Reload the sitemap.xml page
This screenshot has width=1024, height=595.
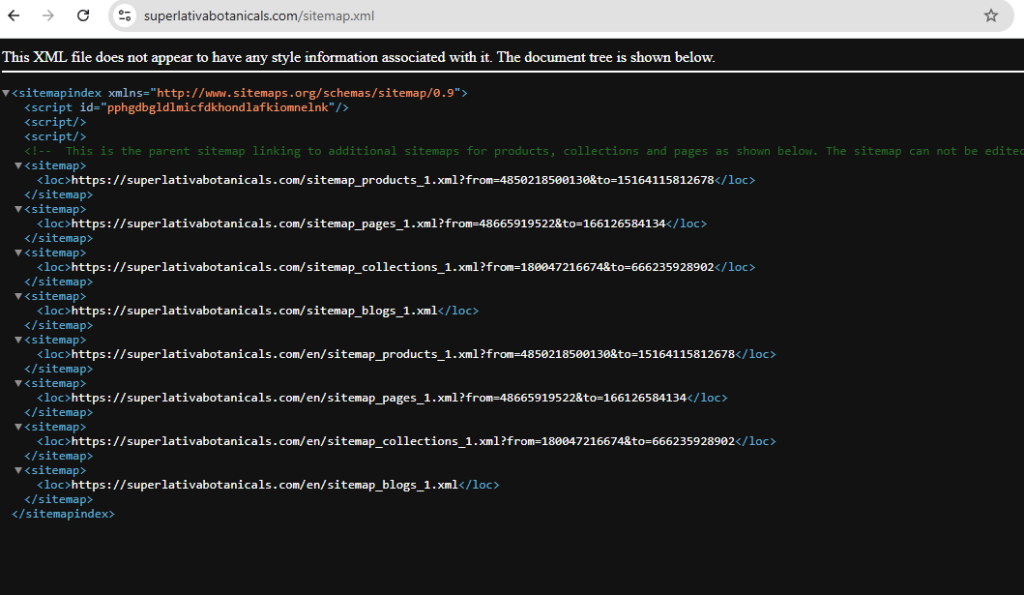point(83,16)
